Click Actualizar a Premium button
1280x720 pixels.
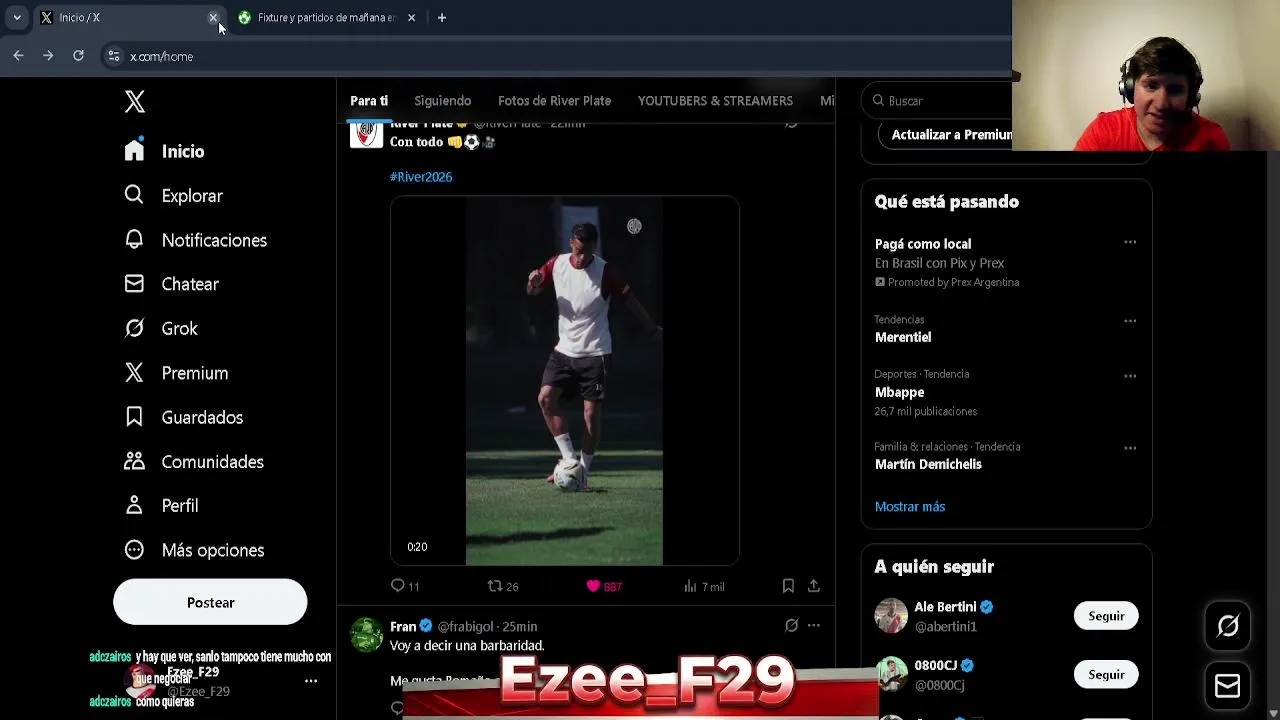tap(945, 134)
